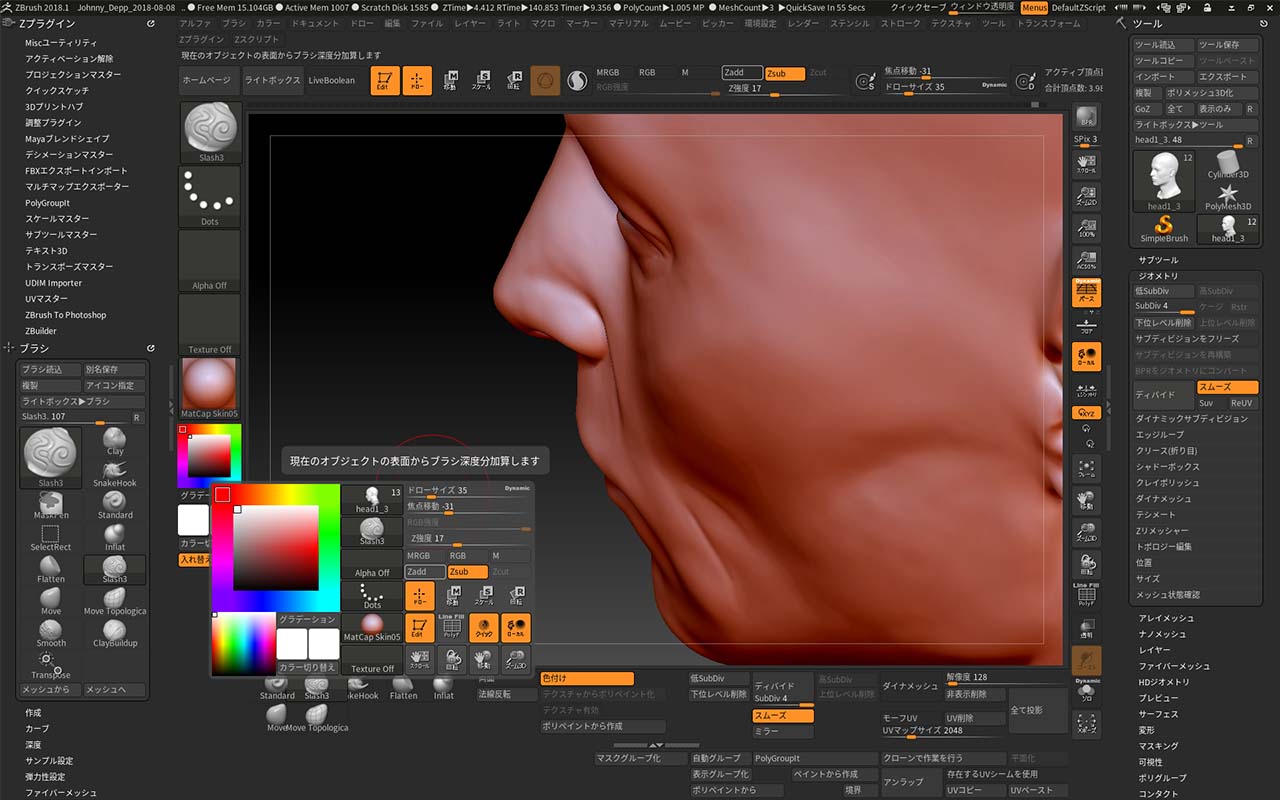Expand the トポロジー編集 section
This screenshot has width=1280, height=800.
(1163, 547)
